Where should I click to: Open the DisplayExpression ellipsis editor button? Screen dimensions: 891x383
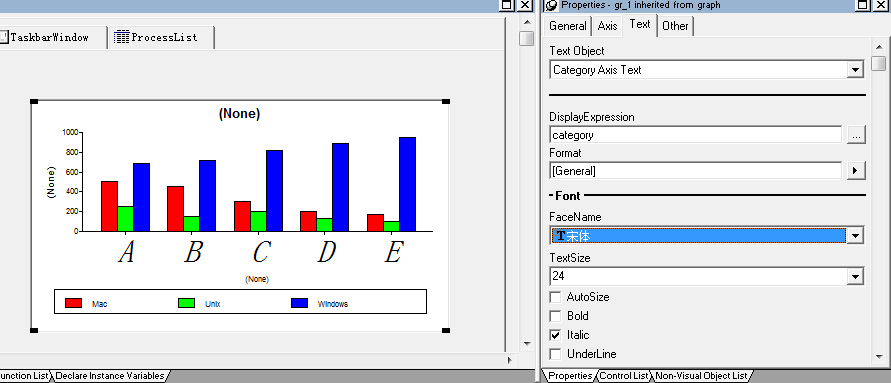click(x=856, y=135)
